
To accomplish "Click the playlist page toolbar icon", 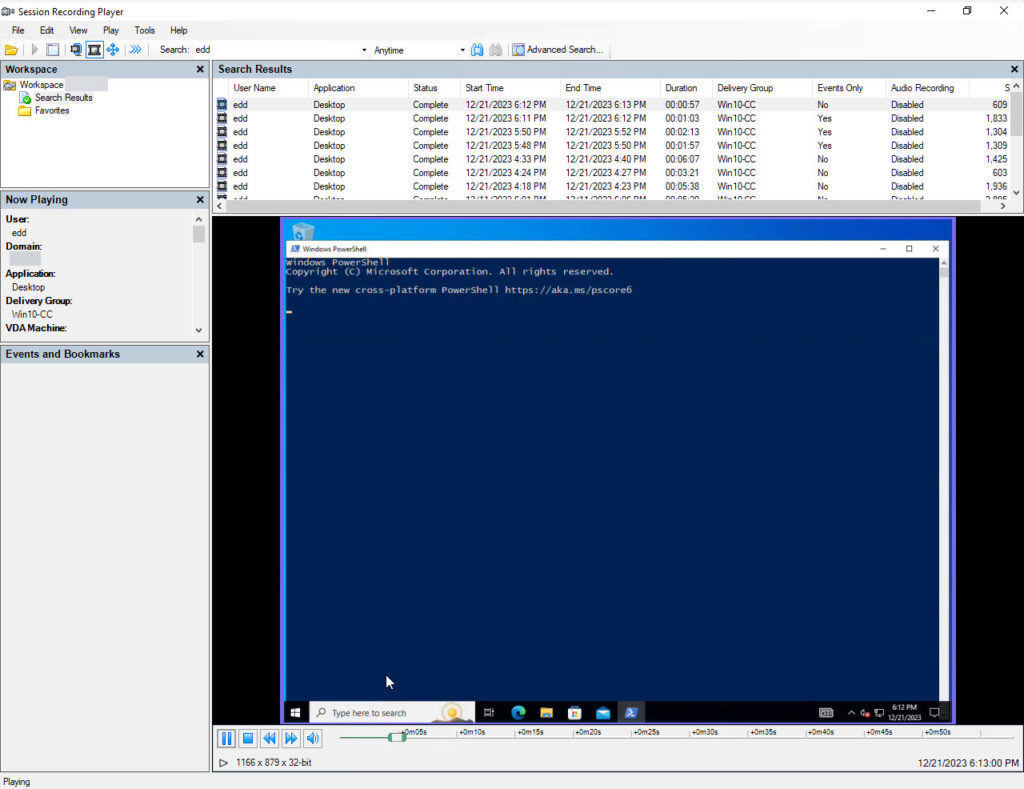I will point(53,50).
